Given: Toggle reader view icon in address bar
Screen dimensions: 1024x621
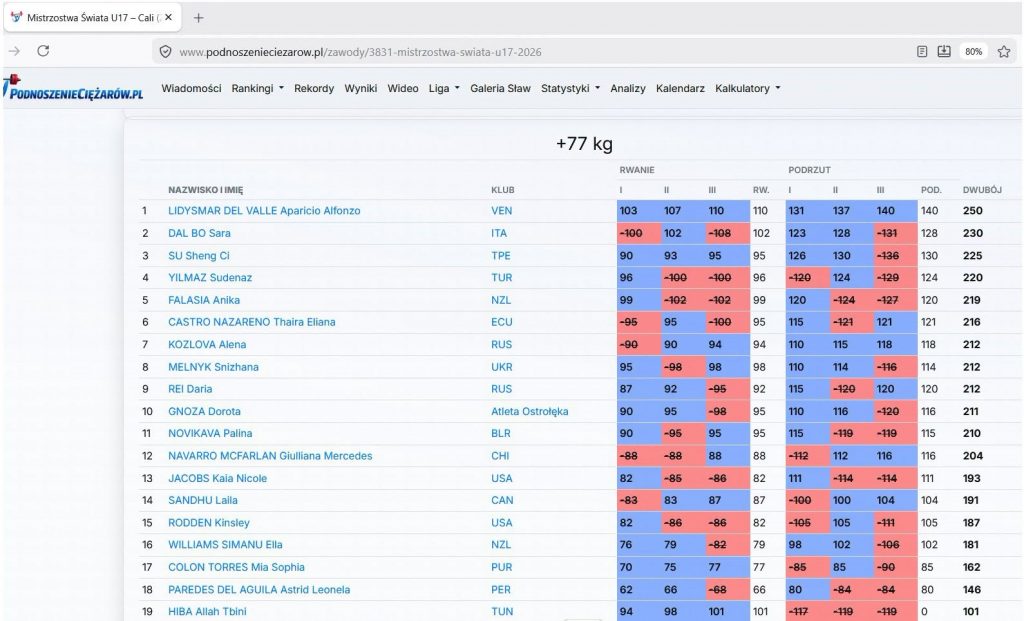Looking at the screenshot, I should click(921, 52).
